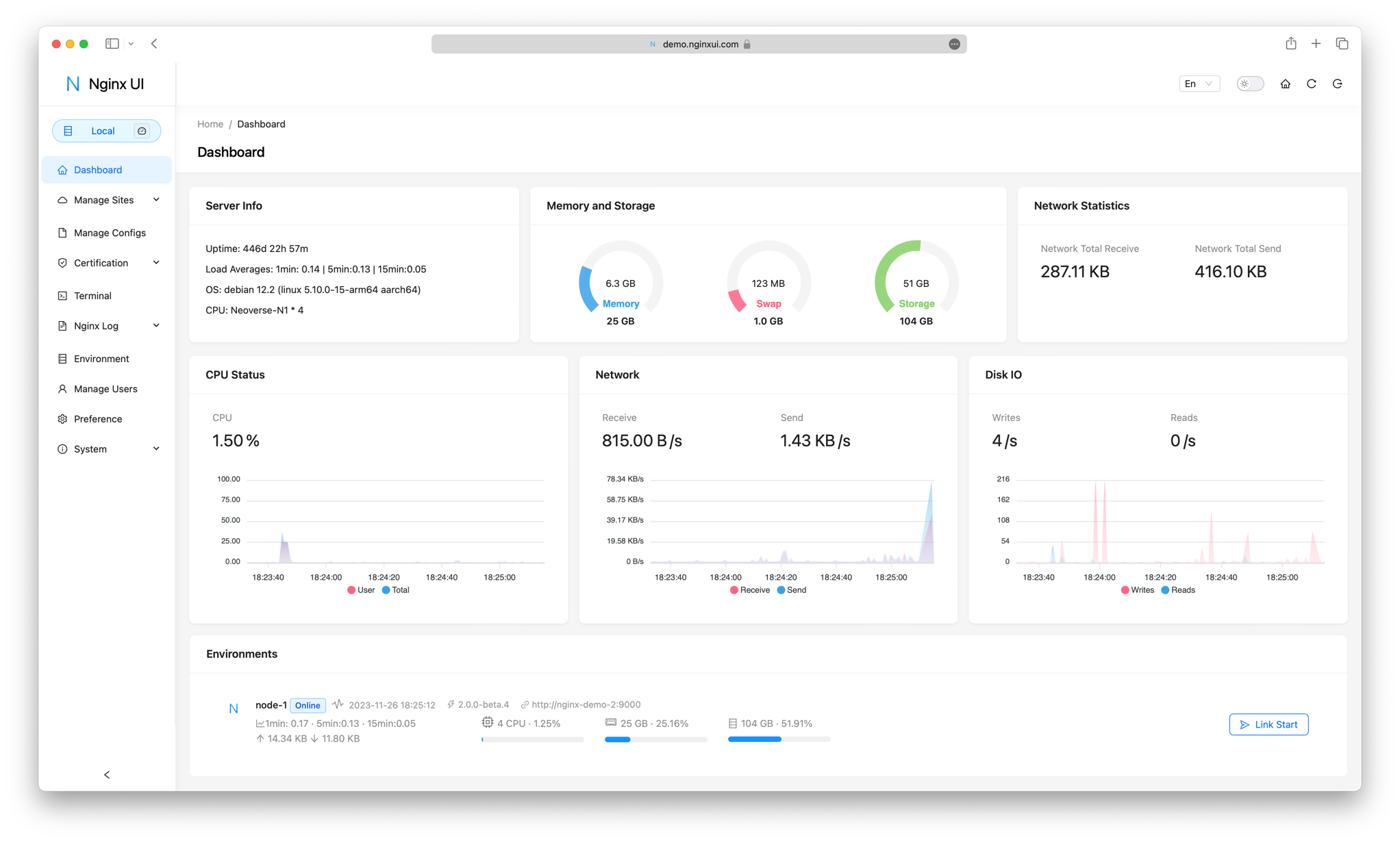The width and height of the screenshot is (1400, 842).
Task: Collapse sidebar with bottom left arrow
Action: coord(107,774)
